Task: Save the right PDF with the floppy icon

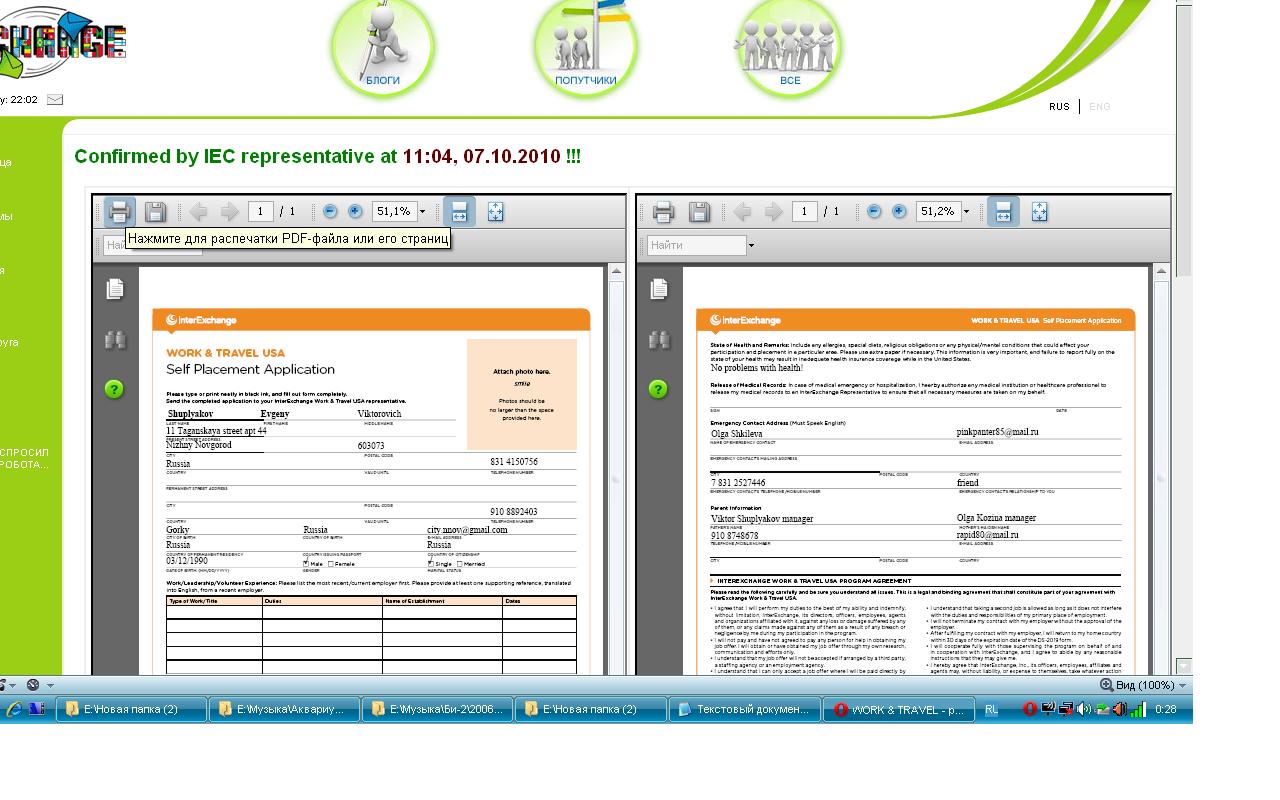Action: click(699, 211)
